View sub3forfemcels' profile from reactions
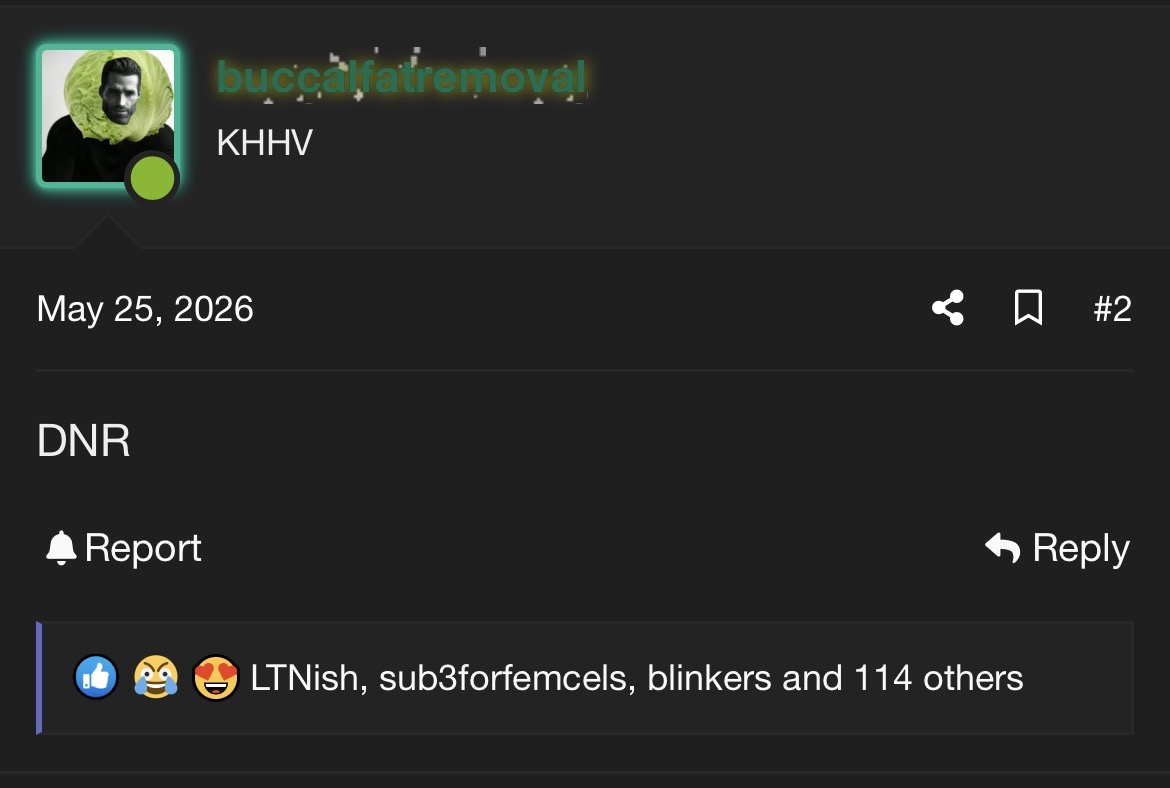The height and width of the screenshot is (788, 1170). pyautogui.click(x=504, y=678)
